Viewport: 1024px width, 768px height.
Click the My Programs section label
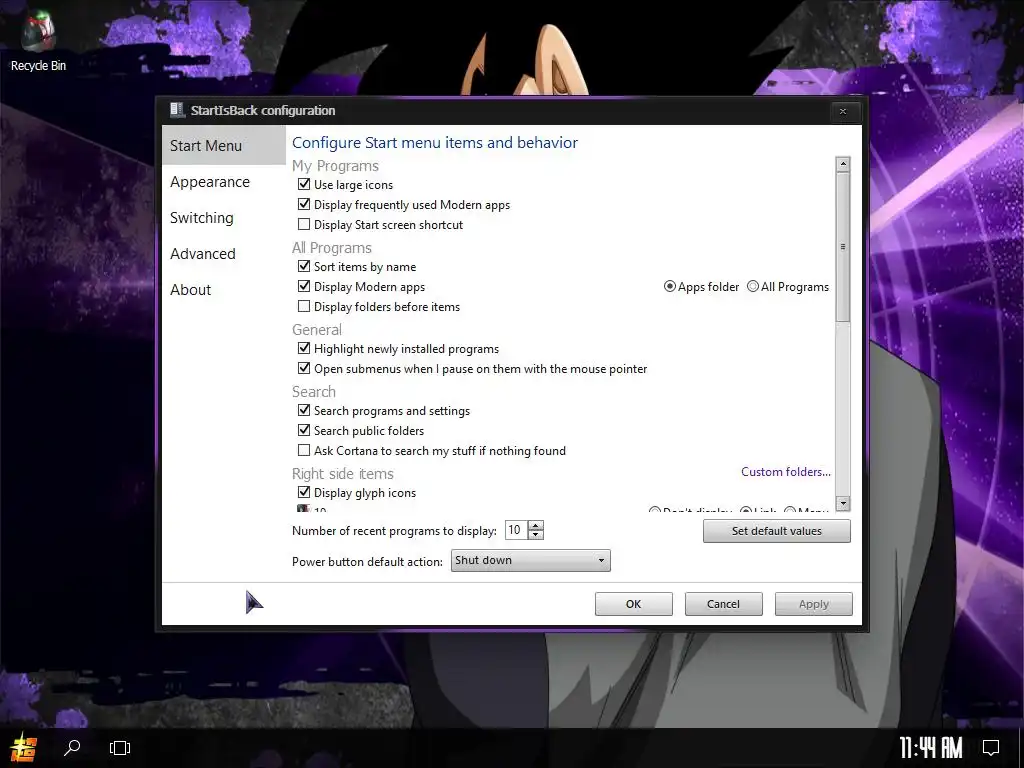(x=335, y=166)
